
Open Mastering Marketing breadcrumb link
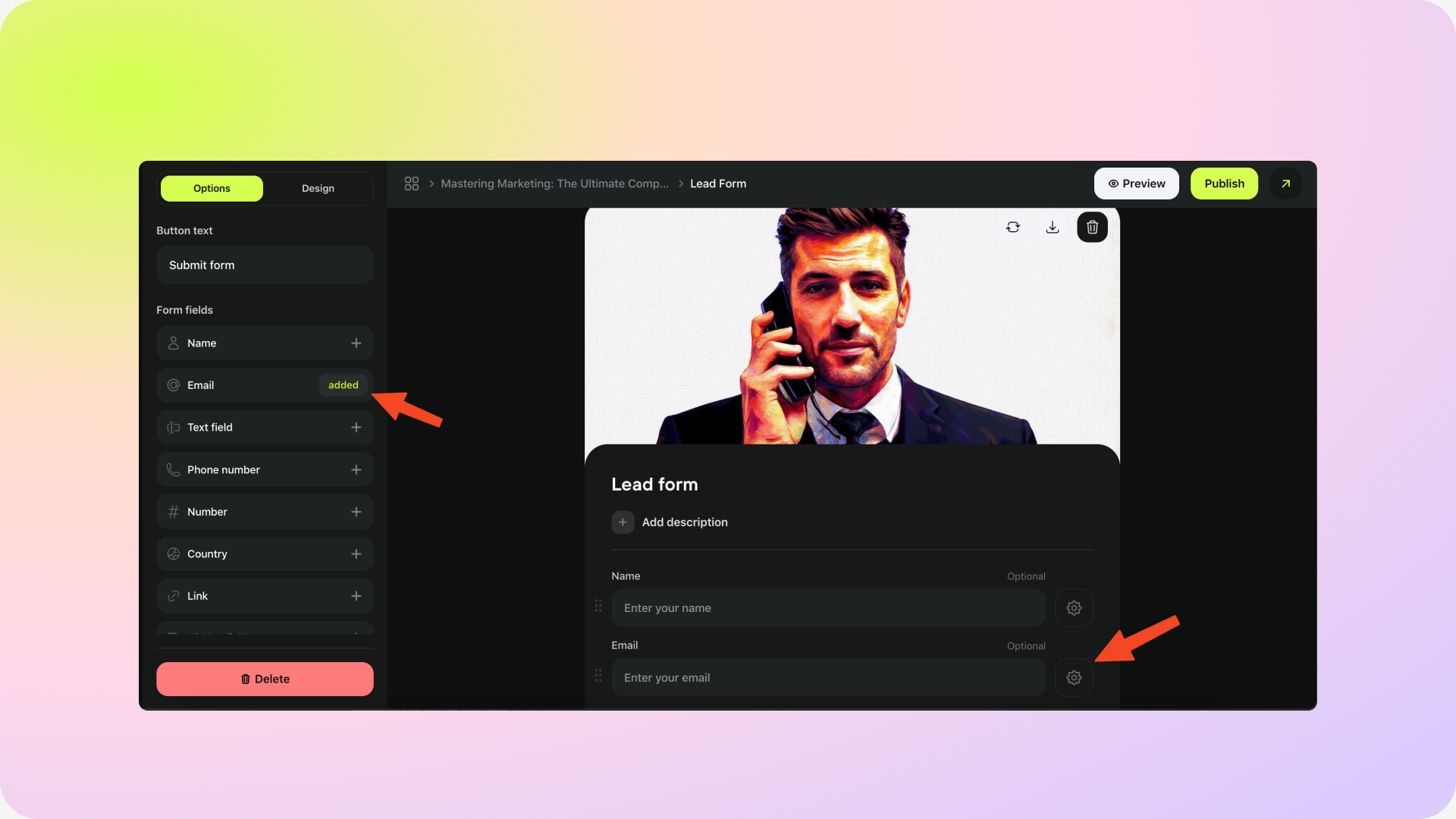554,184
